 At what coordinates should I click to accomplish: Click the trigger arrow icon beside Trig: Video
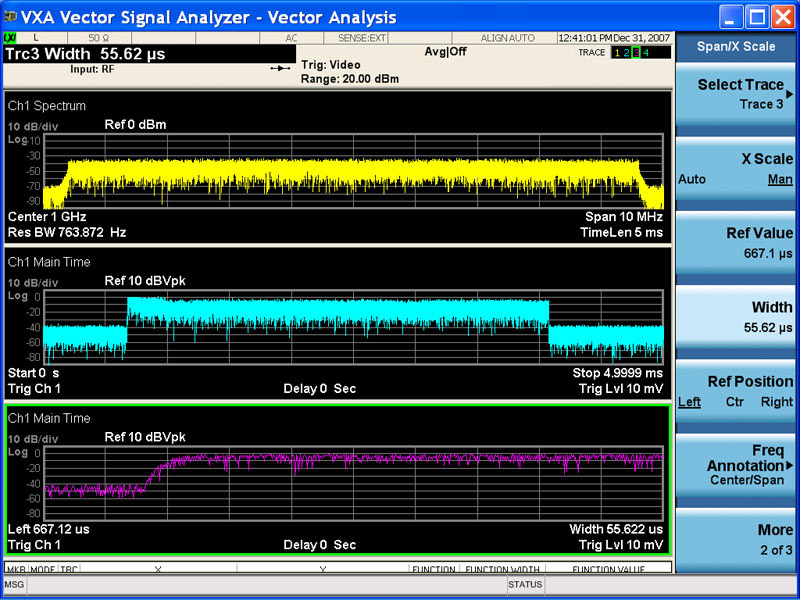coord(282,69)
